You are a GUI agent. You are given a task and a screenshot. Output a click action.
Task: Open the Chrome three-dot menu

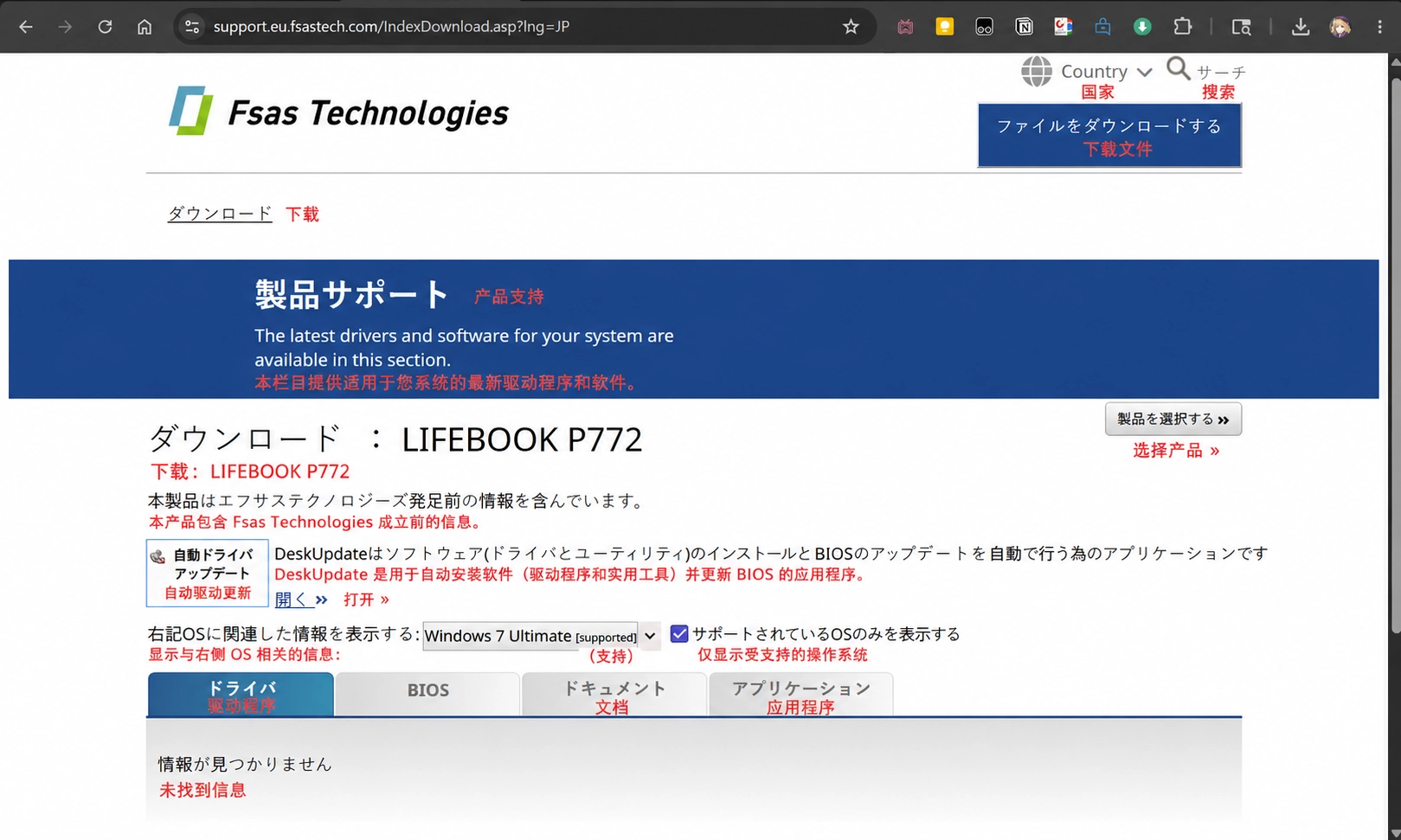point(1379,27)
